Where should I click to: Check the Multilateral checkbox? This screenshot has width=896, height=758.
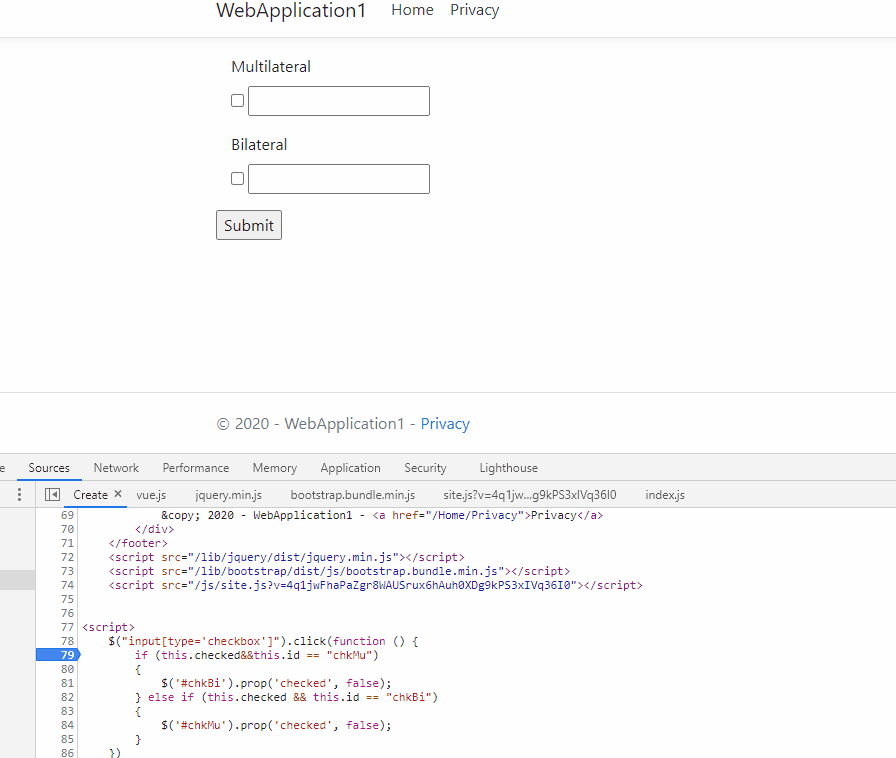click(238, 101)
